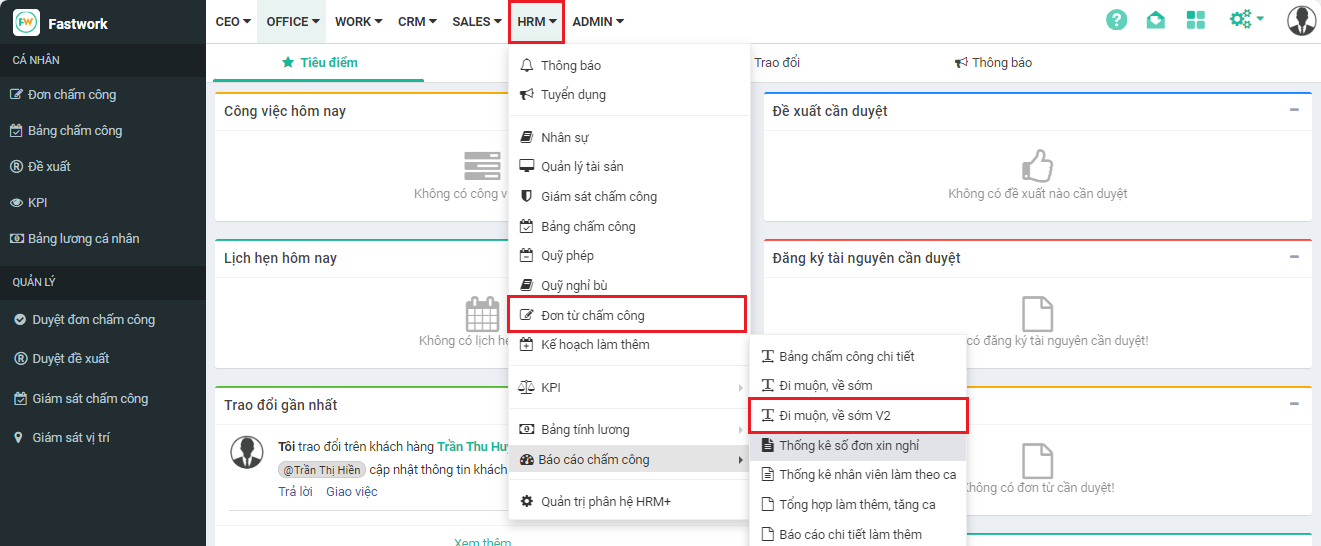Open the inbox envelope icon in header
1321x546 pixels.
[1155, 20]
